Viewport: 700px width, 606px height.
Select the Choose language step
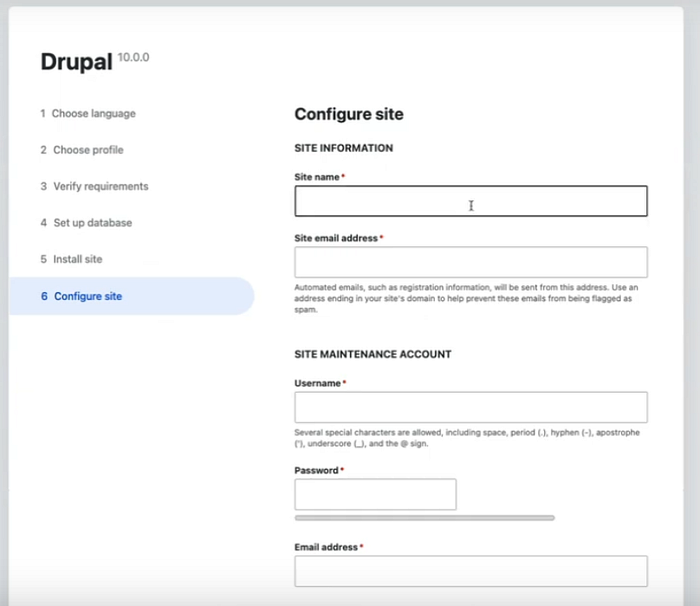[93, 114]
